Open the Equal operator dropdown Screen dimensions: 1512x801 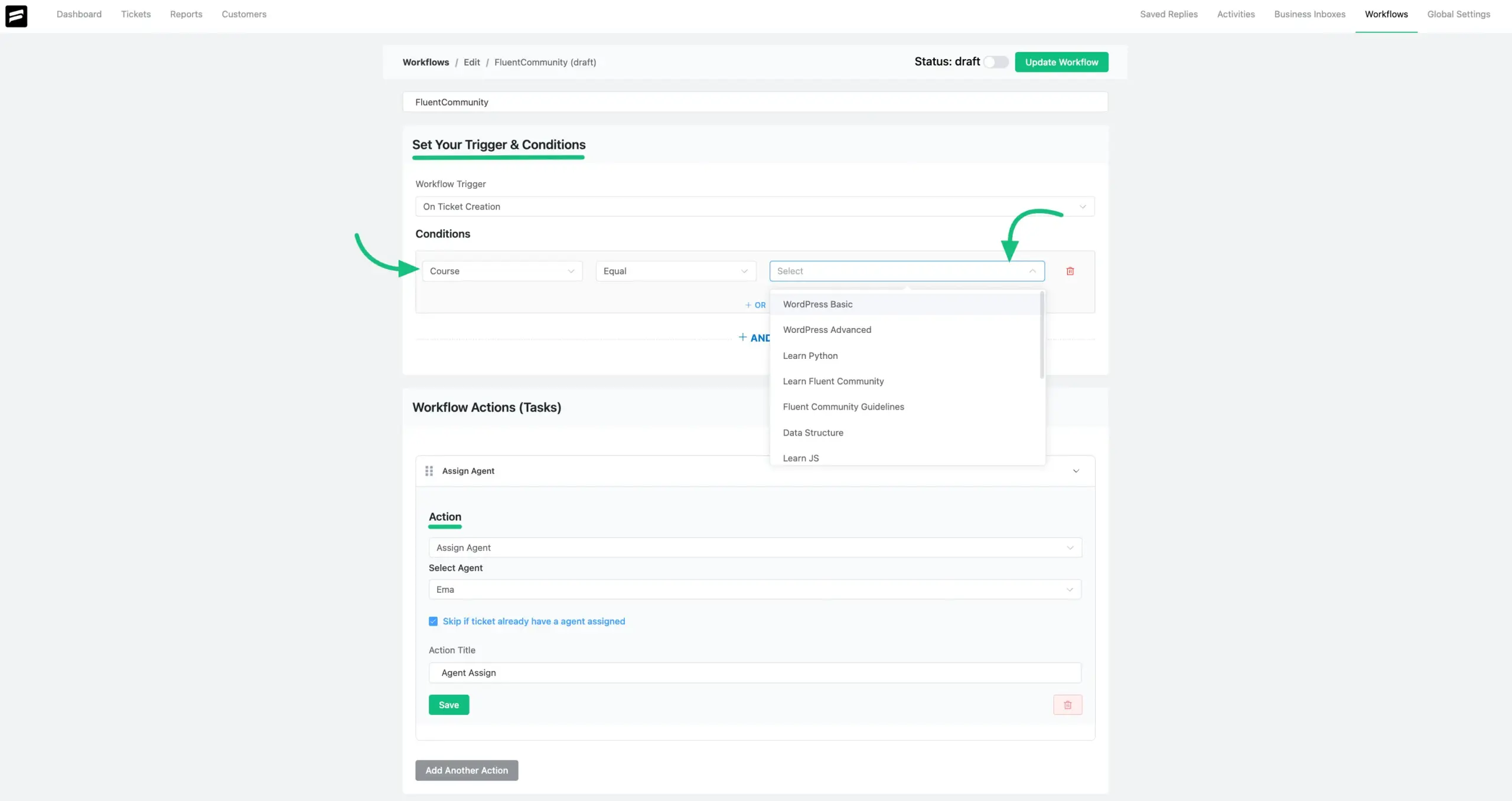675,271
